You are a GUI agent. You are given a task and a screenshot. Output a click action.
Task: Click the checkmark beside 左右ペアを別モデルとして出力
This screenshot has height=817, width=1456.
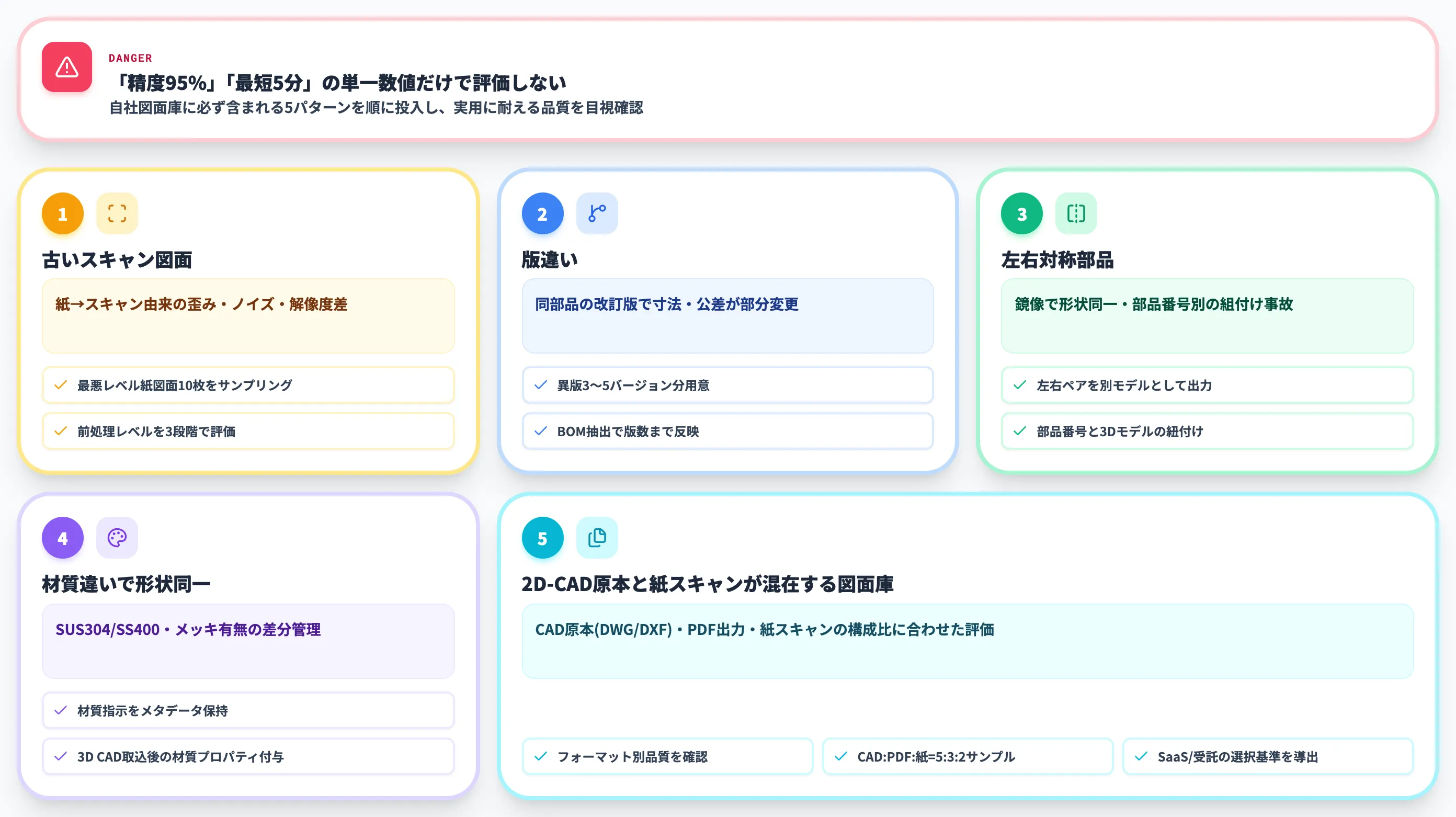tap(1020, 385)
